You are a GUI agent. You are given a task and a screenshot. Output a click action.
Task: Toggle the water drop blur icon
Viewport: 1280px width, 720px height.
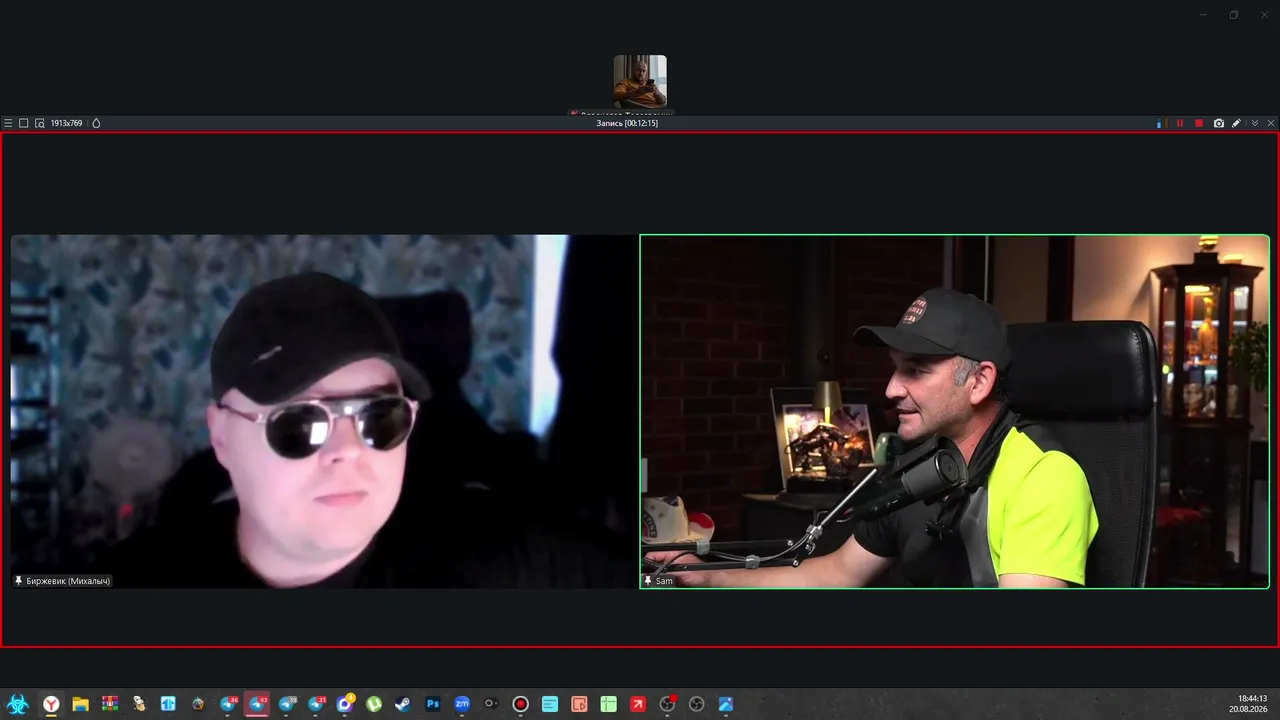(x=96, y=123)
